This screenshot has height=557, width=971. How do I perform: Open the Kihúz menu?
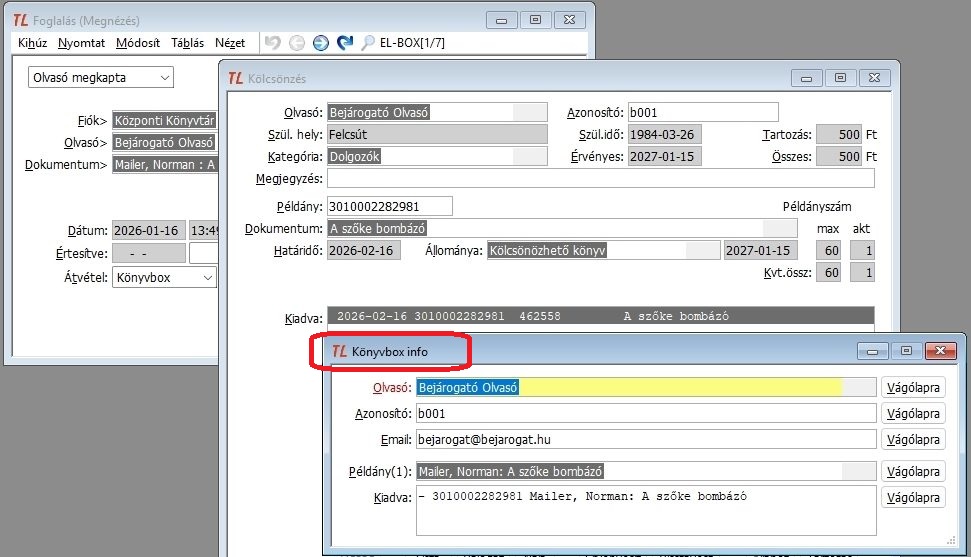[33, 43]
